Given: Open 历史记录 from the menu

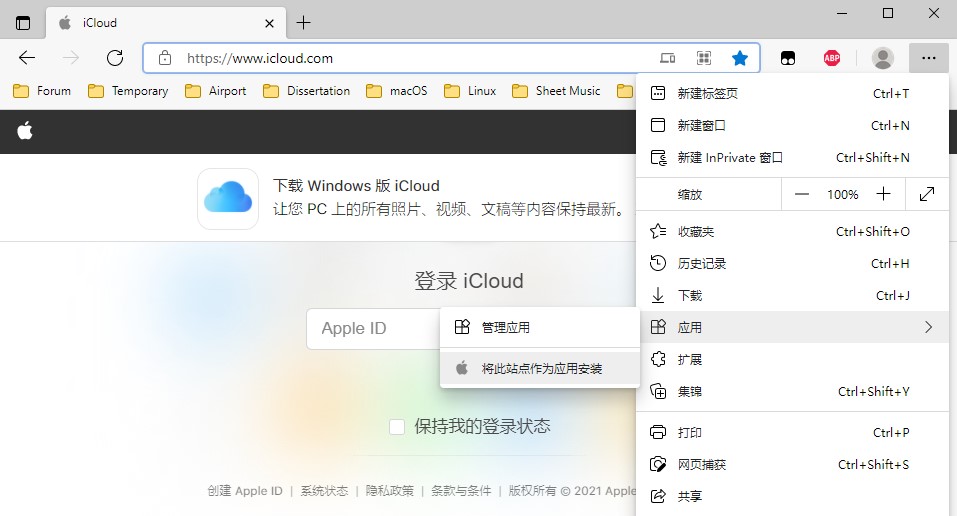Looking at the screenshot, I should (792, 264).
